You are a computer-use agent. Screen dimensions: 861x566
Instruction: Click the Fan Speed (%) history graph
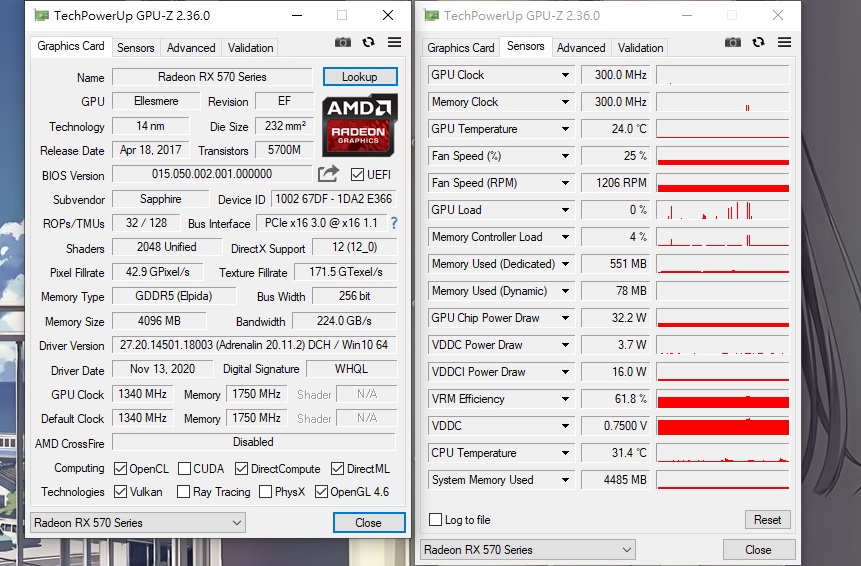coord(723,156)
